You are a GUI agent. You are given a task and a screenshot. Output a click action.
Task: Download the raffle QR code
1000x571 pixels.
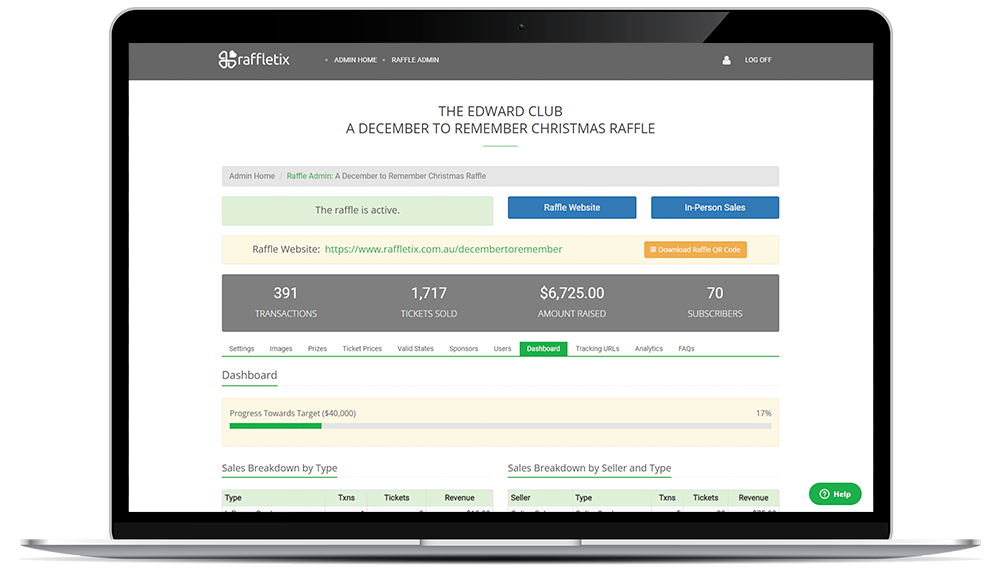695,250
